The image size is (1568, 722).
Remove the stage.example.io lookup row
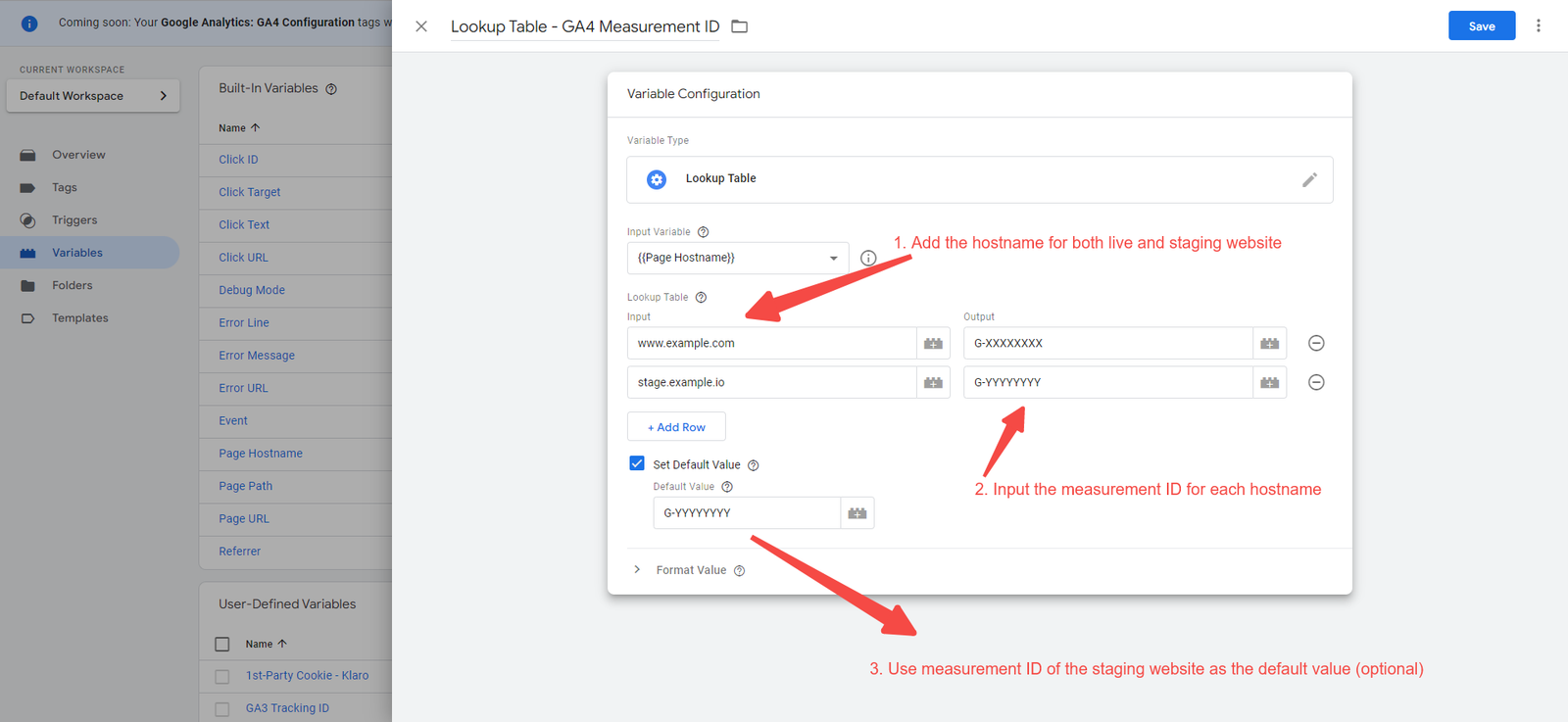pos(1316,382)
